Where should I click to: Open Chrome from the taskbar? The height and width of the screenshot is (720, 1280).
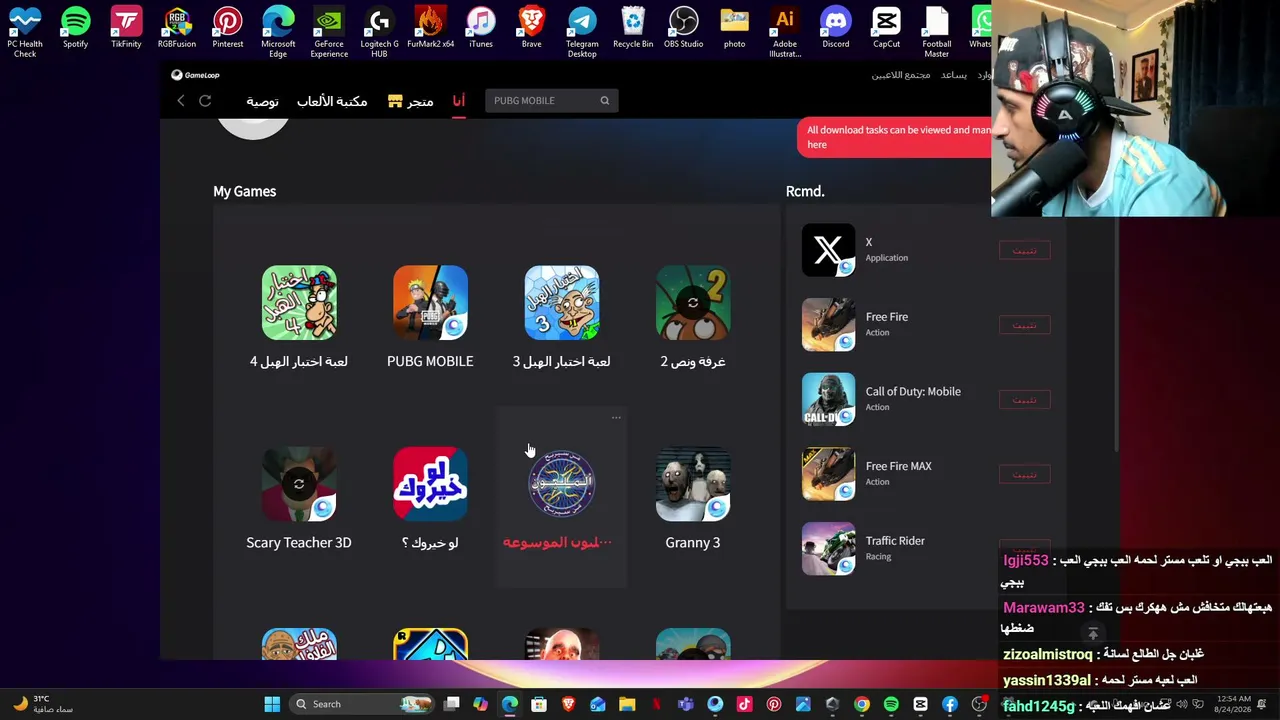[x=862, y=704]
